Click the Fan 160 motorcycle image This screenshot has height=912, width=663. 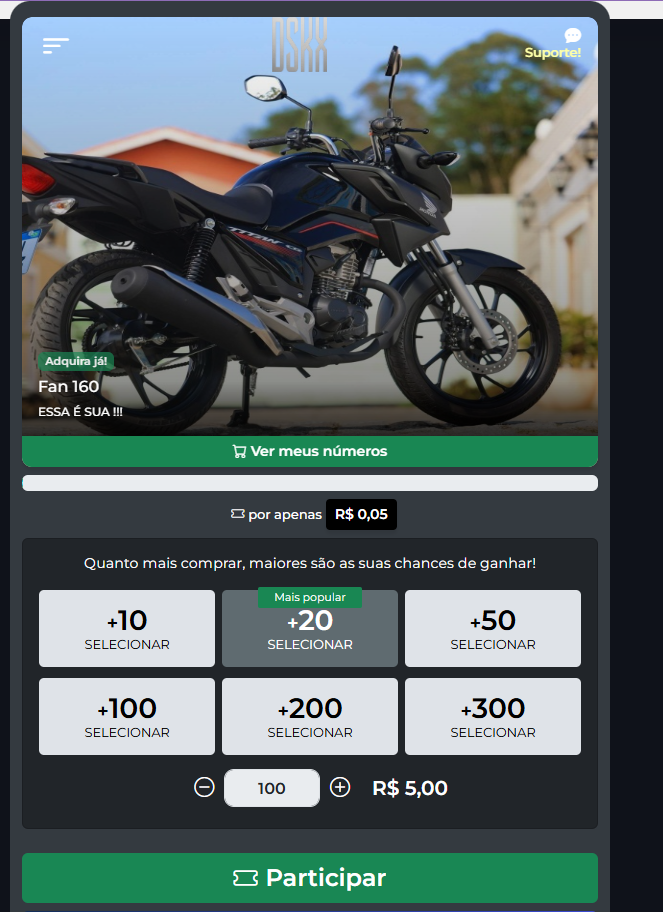(310, 227)
